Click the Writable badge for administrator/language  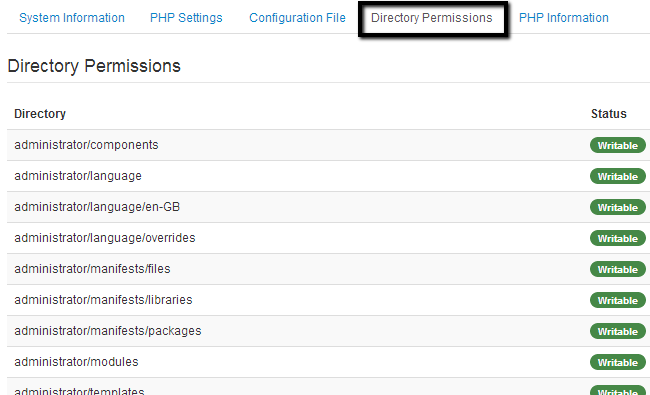tap(618, 177)
